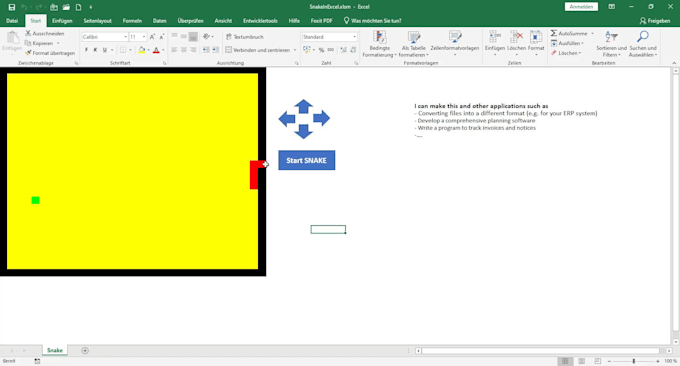Undo the last action in title bar
Image resolution: width=680 pixels, height=366 pixels.
(24, 7)
